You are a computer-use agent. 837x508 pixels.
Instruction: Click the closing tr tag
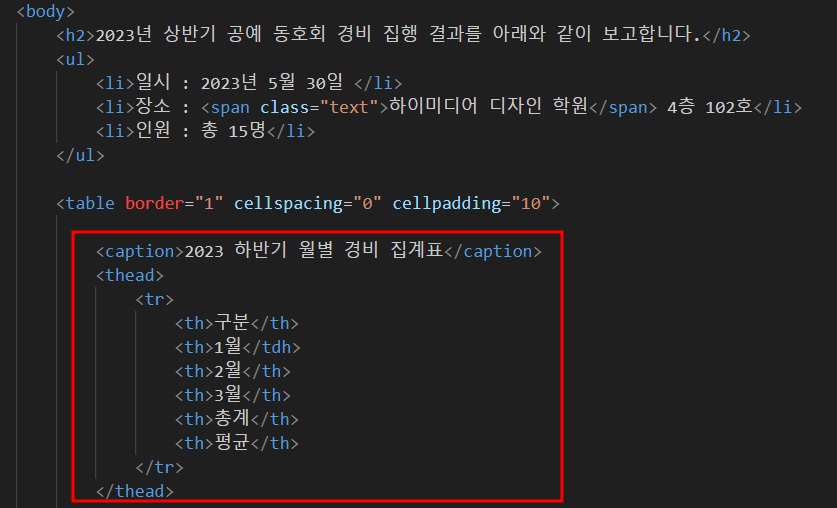coord(159,467)
